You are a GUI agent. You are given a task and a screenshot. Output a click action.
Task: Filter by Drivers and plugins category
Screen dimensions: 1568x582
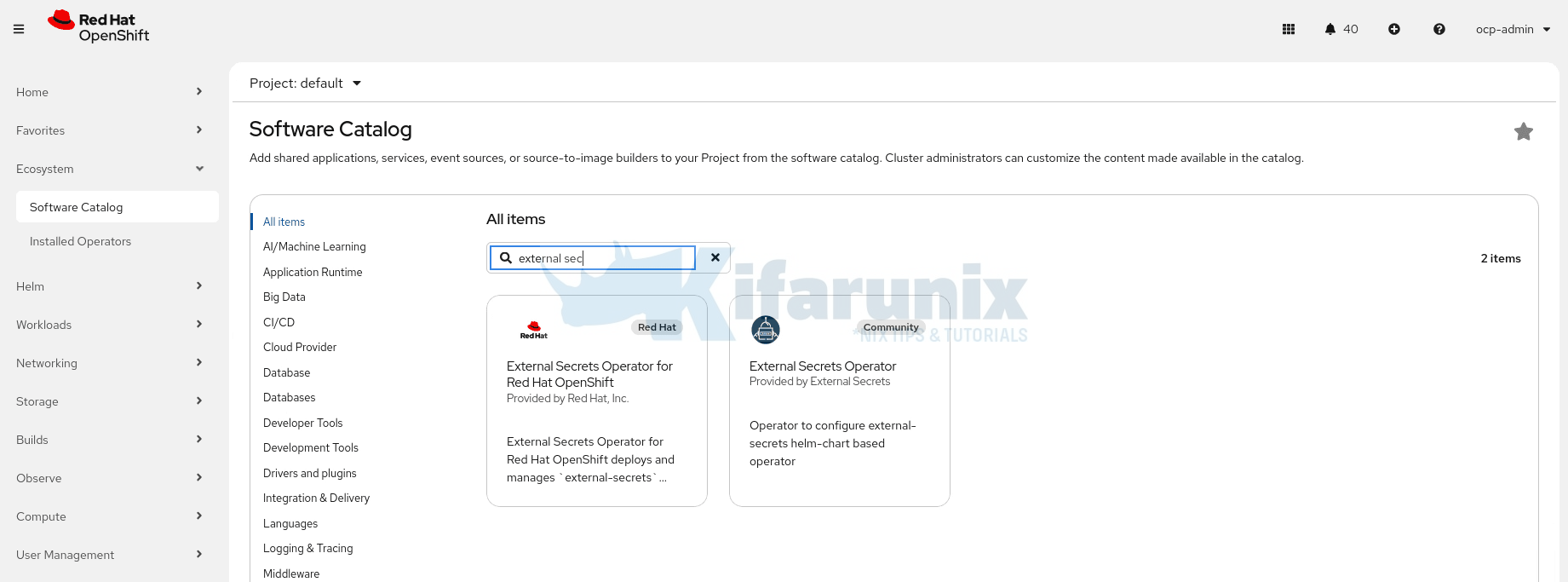[x=309, y=473]
